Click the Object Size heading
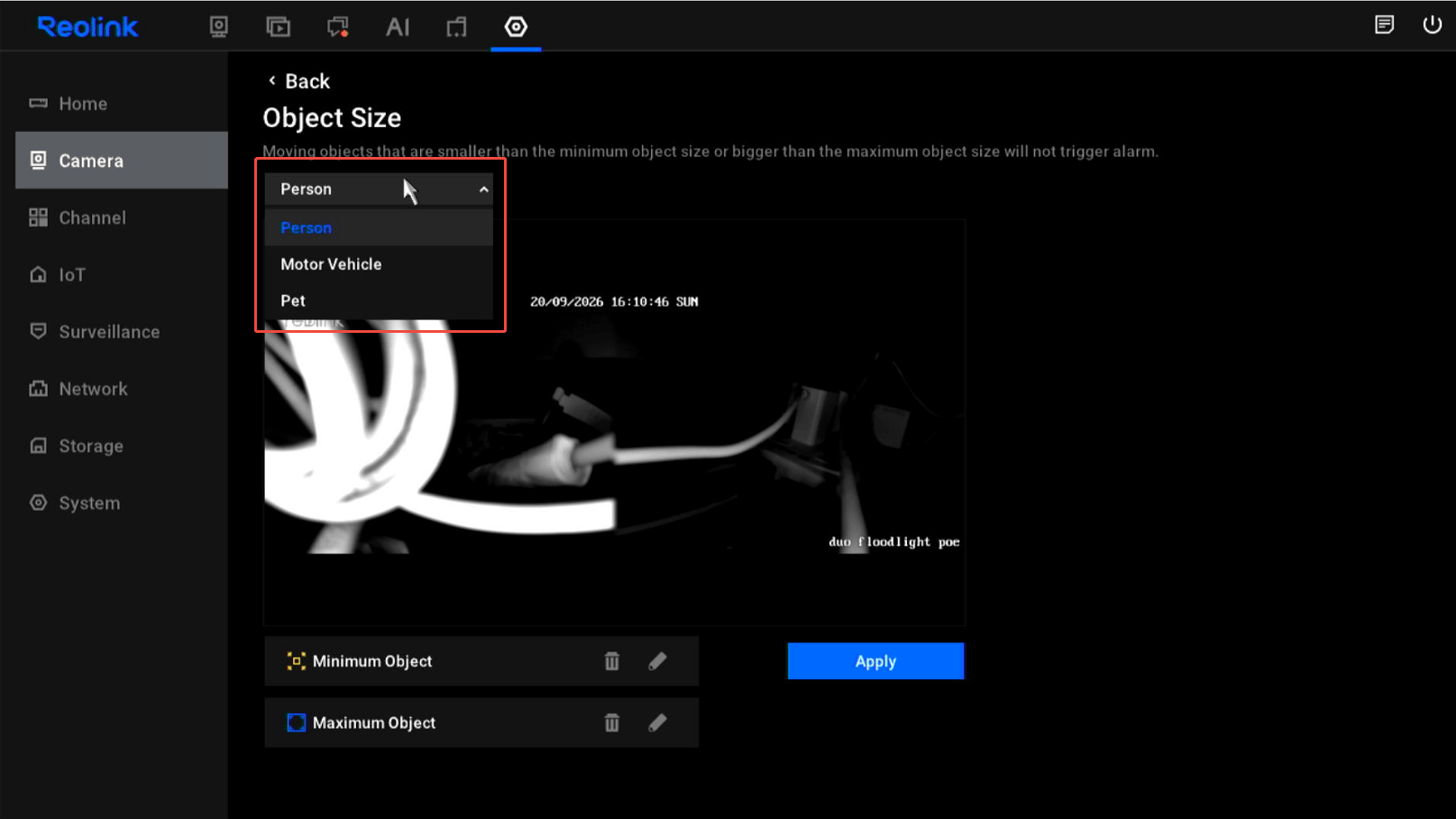Image resolution: width=1456 pixels, height=819 pixels. [332, 118]
